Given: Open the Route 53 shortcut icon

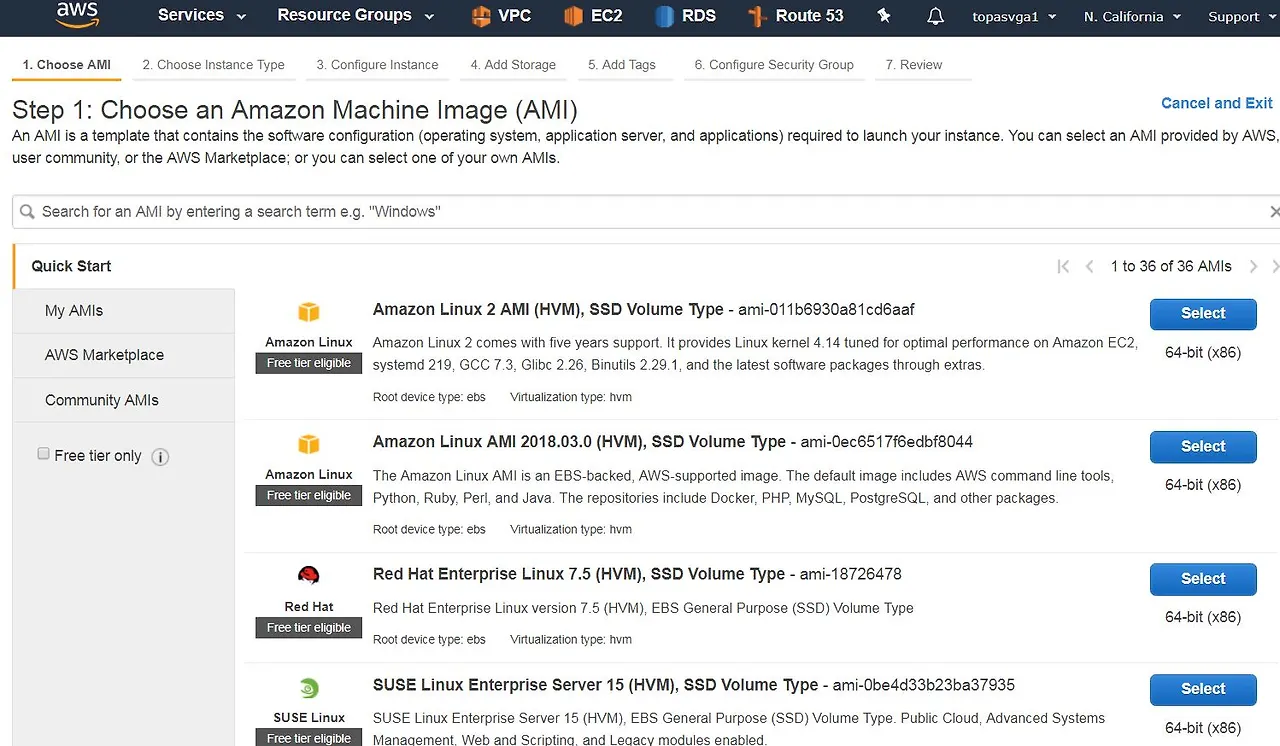Looking at the screenshot, I should click(x=757, y=16).
